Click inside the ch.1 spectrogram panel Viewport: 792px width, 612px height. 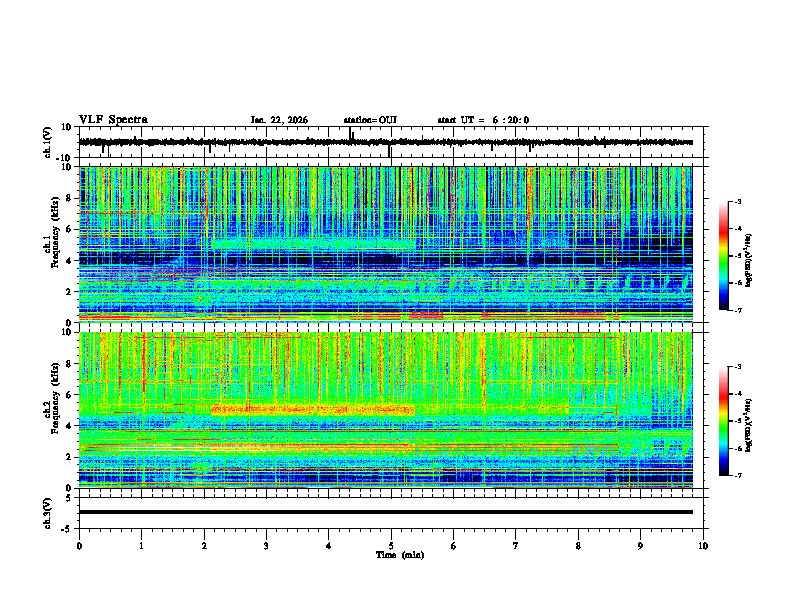(386, 244)
